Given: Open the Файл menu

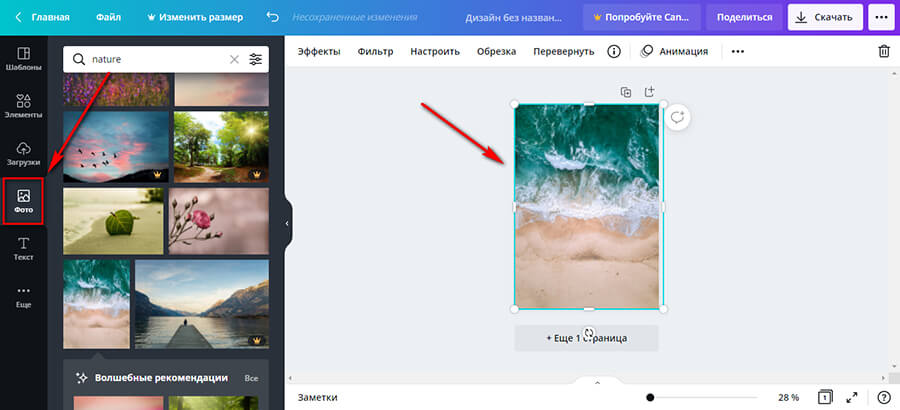Looking at the screenshot, I should pyautogui.click(x=108, y=17).
